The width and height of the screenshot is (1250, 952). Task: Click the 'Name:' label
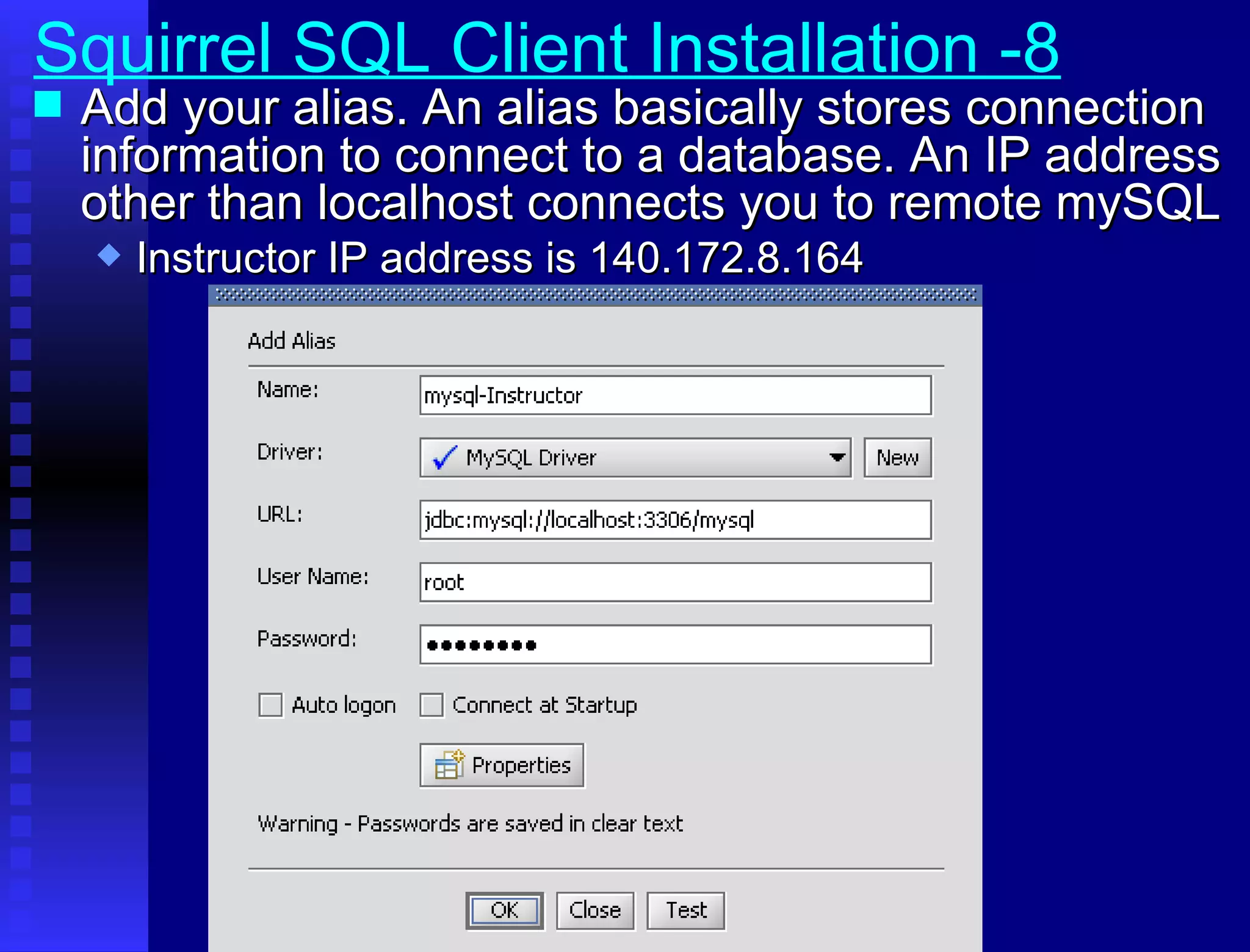(288, 390)
